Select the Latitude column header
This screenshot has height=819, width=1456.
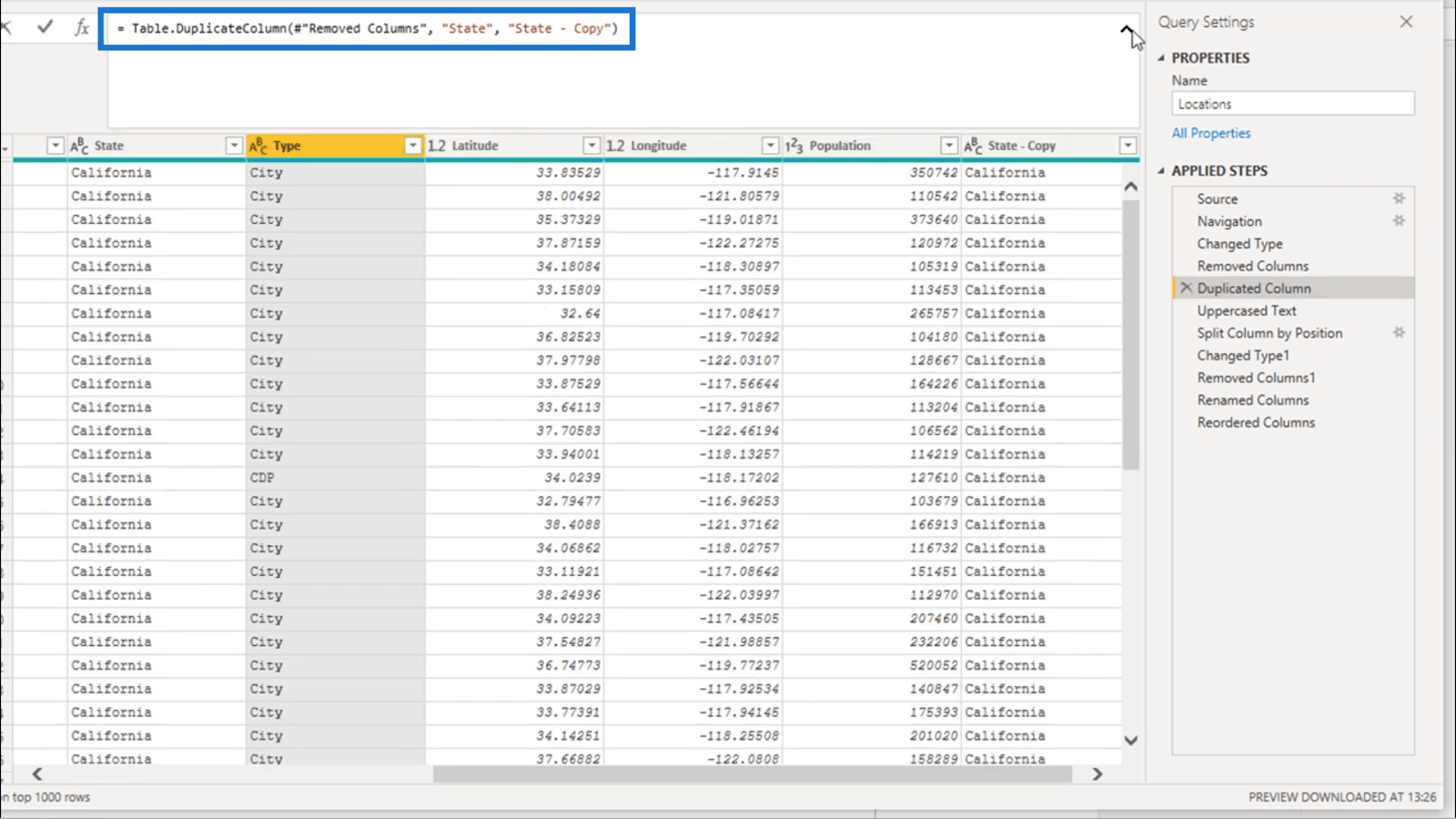coord(513,146)
